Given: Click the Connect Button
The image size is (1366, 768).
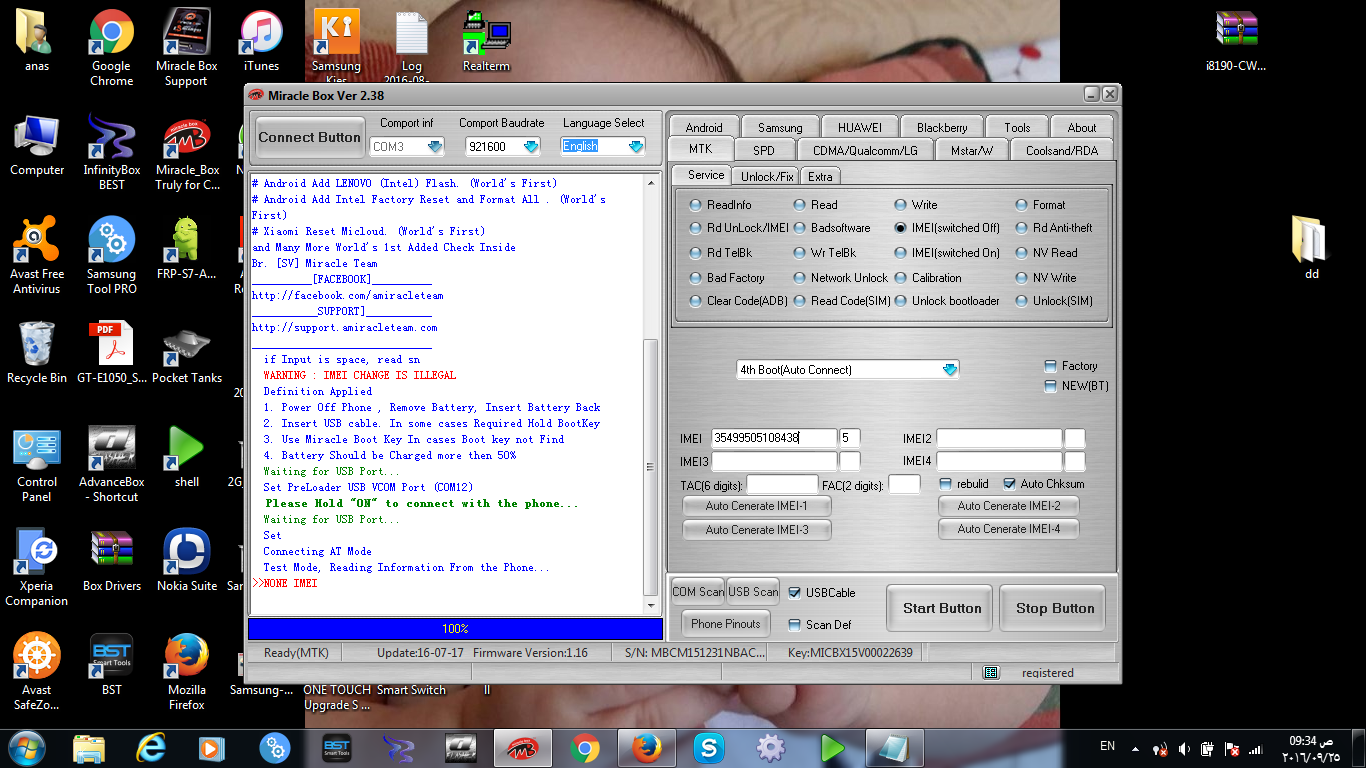Looking at the screenshot, I should tap(309, 137).
